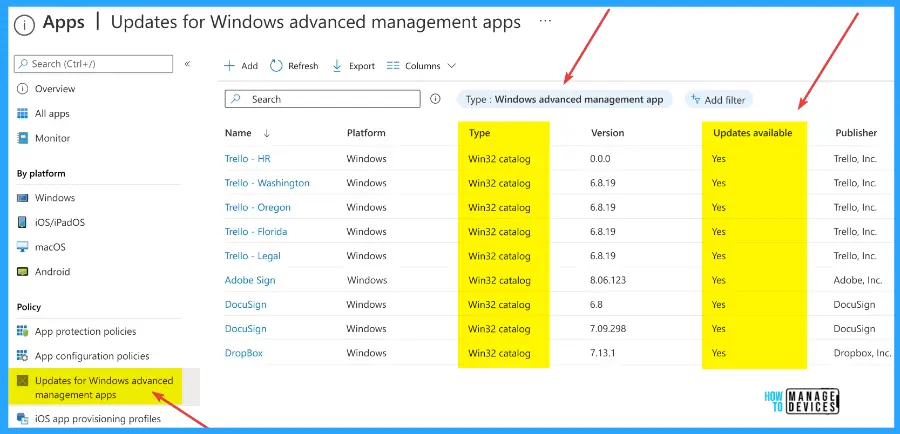The height and width of the screenshot is (434, 900).
Task: Open the Trello - HR app link
Action: pos(247,158)
